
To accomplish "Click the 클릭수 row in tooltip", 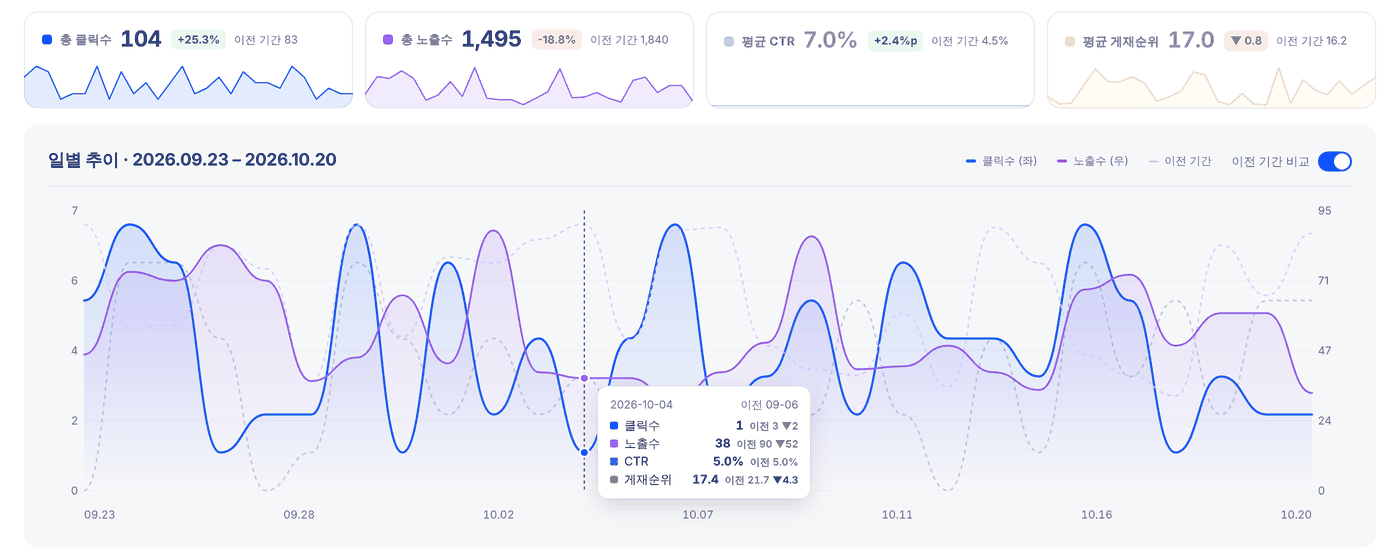I will [x=704, y=426].
